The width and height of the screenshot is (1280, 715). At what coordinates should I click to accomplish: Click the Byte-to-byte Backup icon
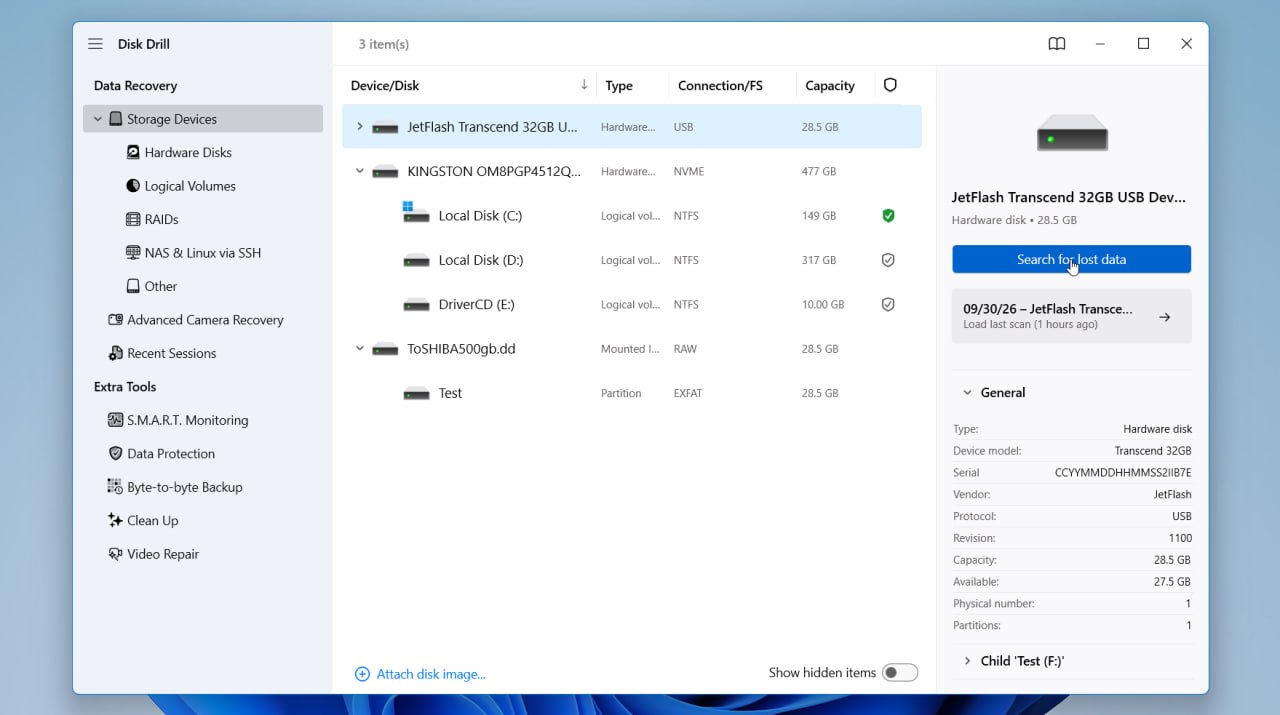pos(115,487)
